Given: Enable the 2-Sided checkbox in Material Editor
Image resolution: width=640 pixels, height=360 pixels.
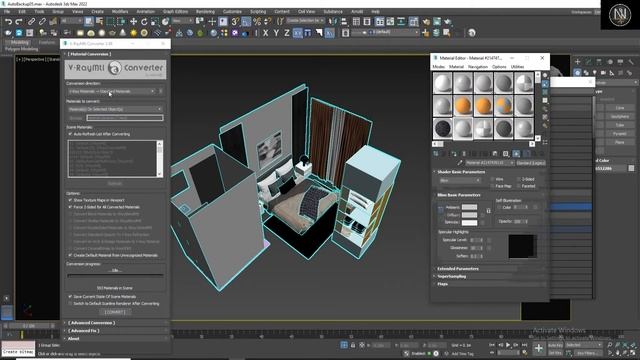Looking at the screenshot, I should tap(518, 179).
